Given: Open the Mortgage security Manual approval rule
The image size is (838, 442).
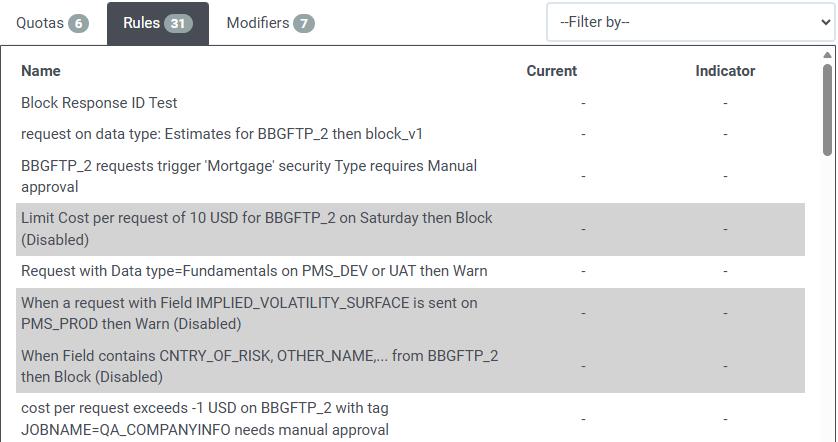Looking at the screenshot, I should click(x=249, y=176).
